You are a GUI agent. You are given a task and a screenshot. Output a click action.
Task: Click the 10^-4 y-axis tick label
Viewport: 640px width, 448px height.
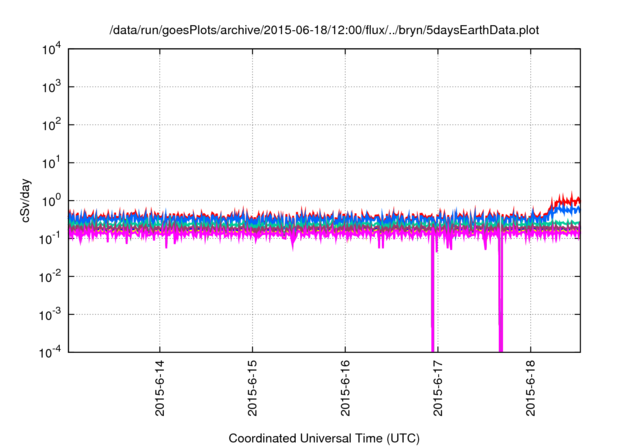pyautogui.click(x=51, y=352)
